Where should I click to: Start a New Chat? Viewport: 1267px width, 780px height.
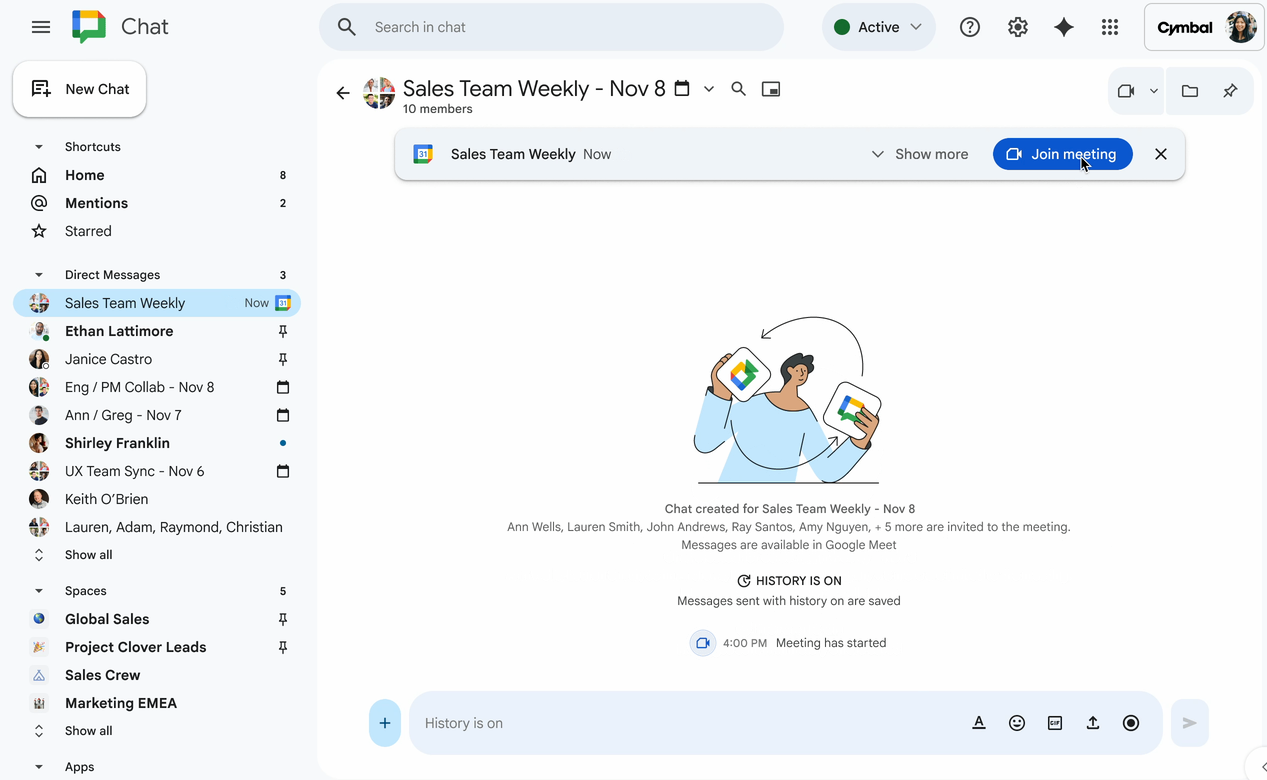click(x=80, y=89)
